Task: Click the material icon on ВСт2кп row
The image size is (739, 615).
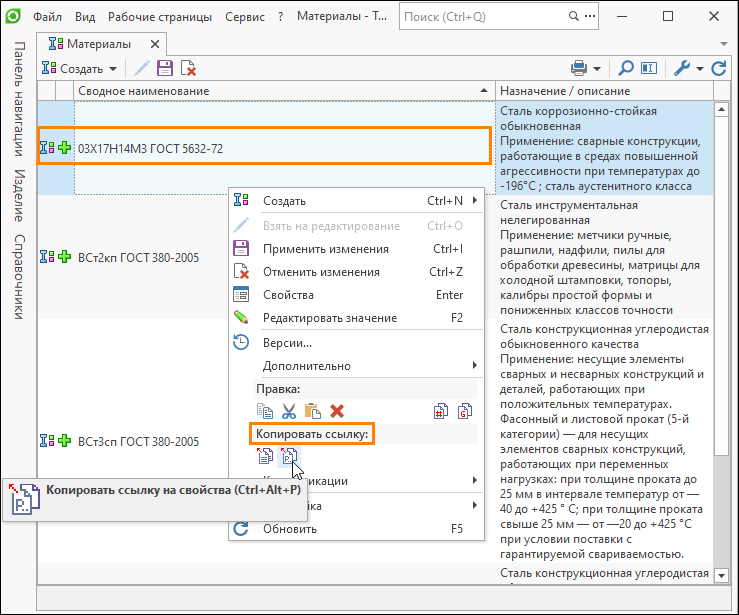Action: pyautogui.click(x=47, y=256)
